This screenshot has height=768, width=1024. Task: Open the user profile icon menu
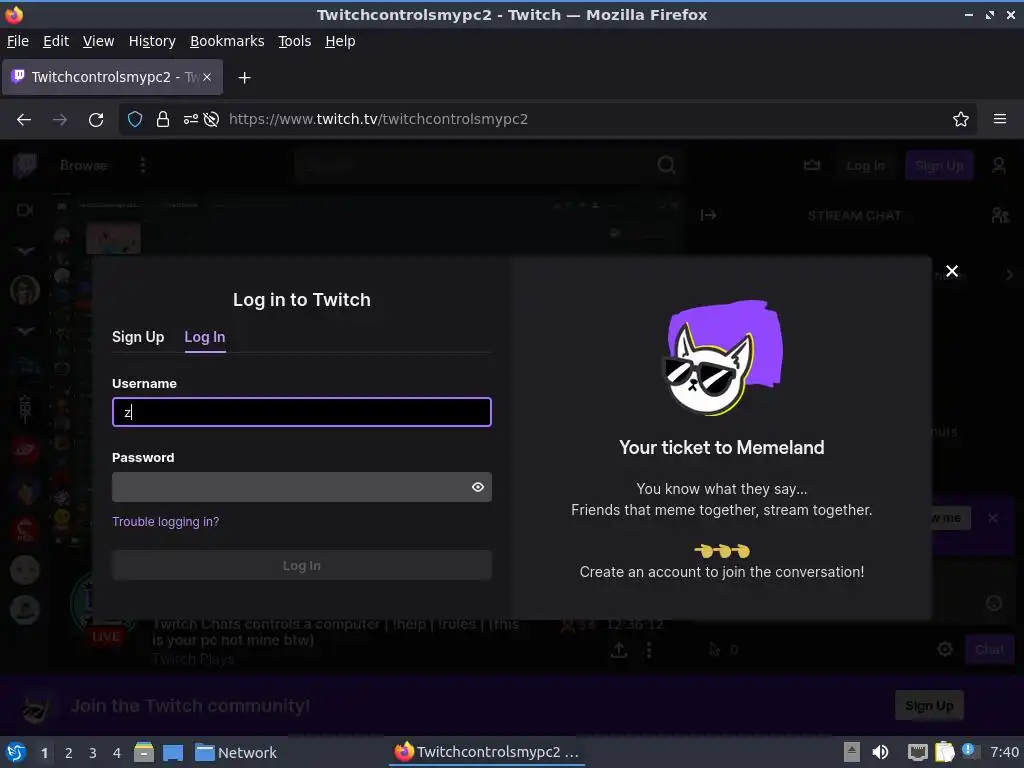[x=999, y=166]
